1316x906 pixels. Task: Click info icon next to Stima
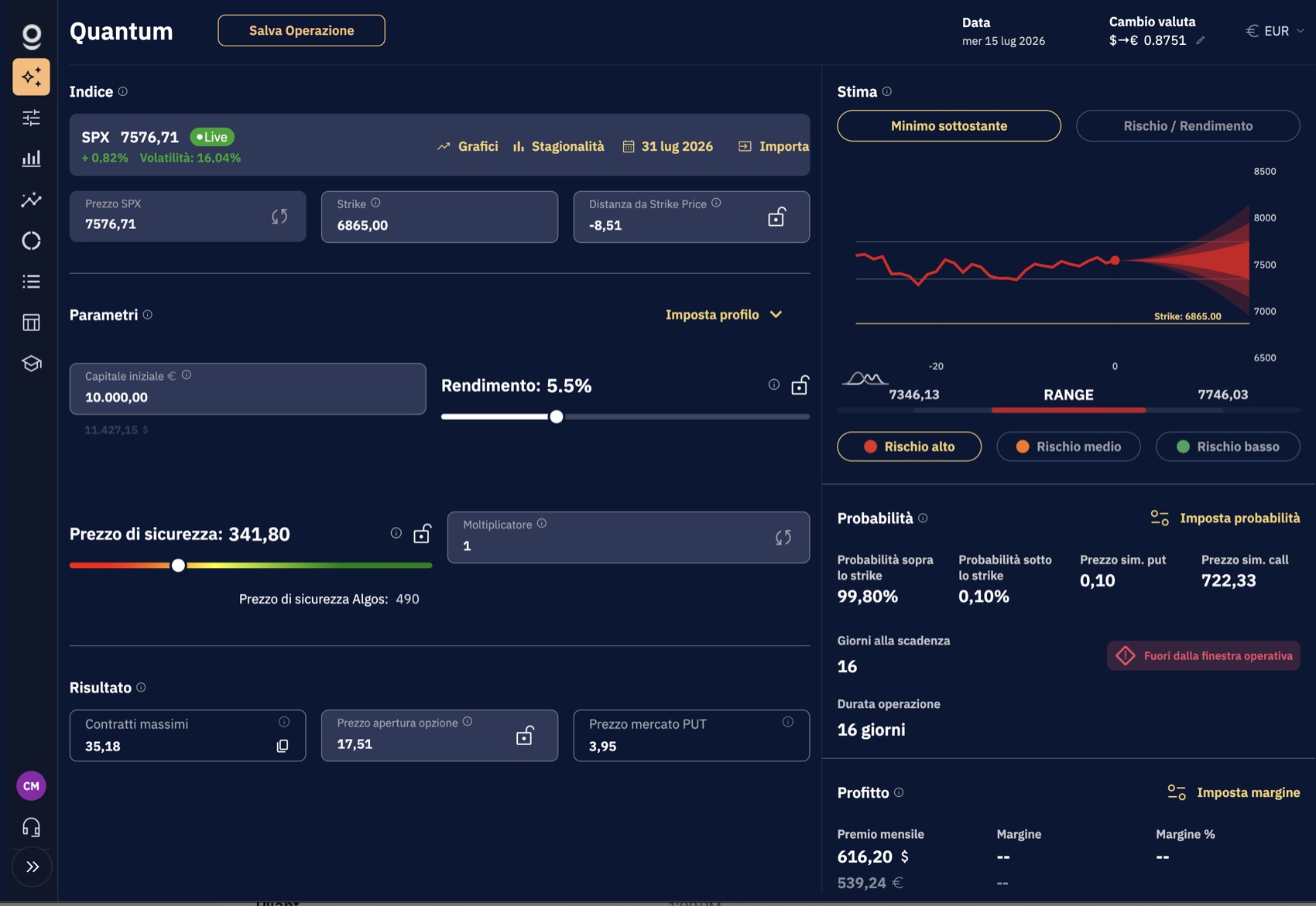click(x=887, y=91)
